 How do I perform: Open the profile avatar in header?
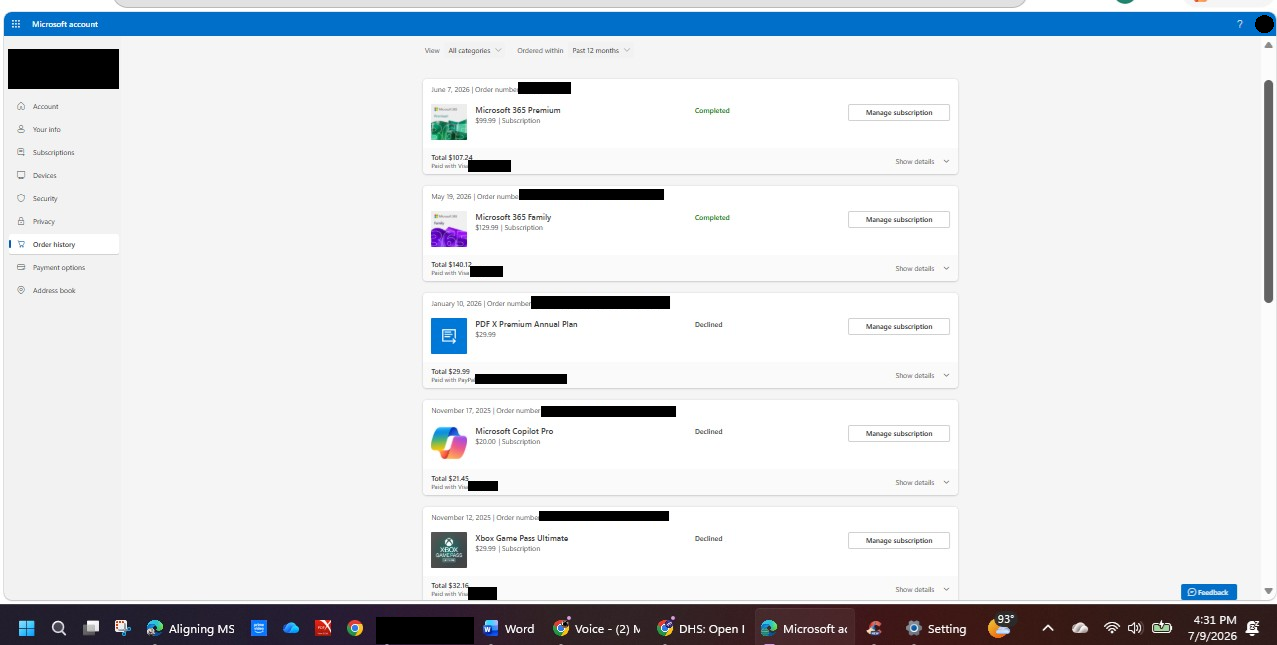click(x=1264, y=24)
